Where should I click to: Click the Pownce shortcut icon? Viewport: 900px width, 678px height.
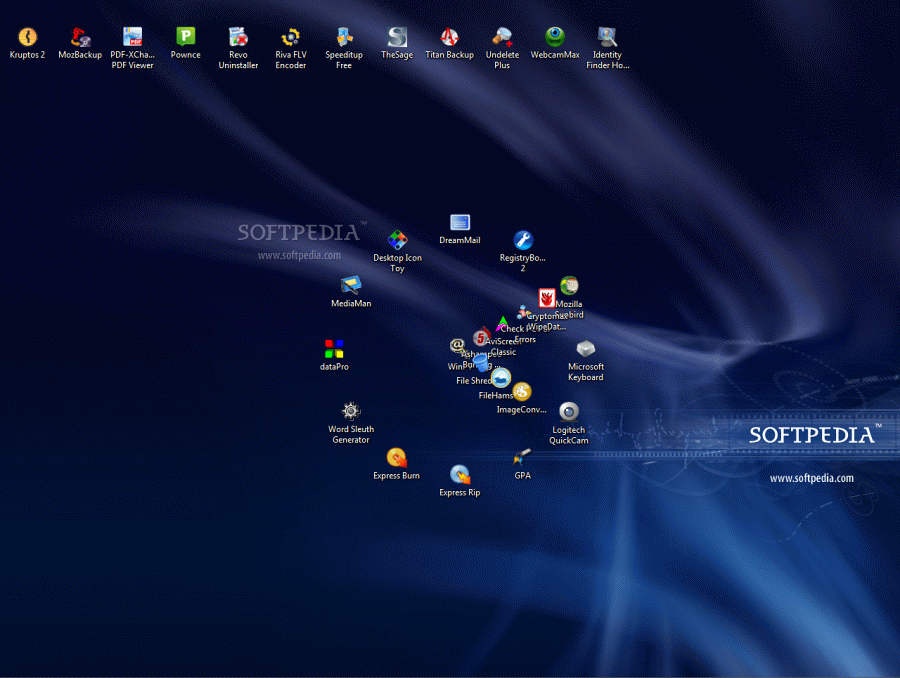pos(185,37)
